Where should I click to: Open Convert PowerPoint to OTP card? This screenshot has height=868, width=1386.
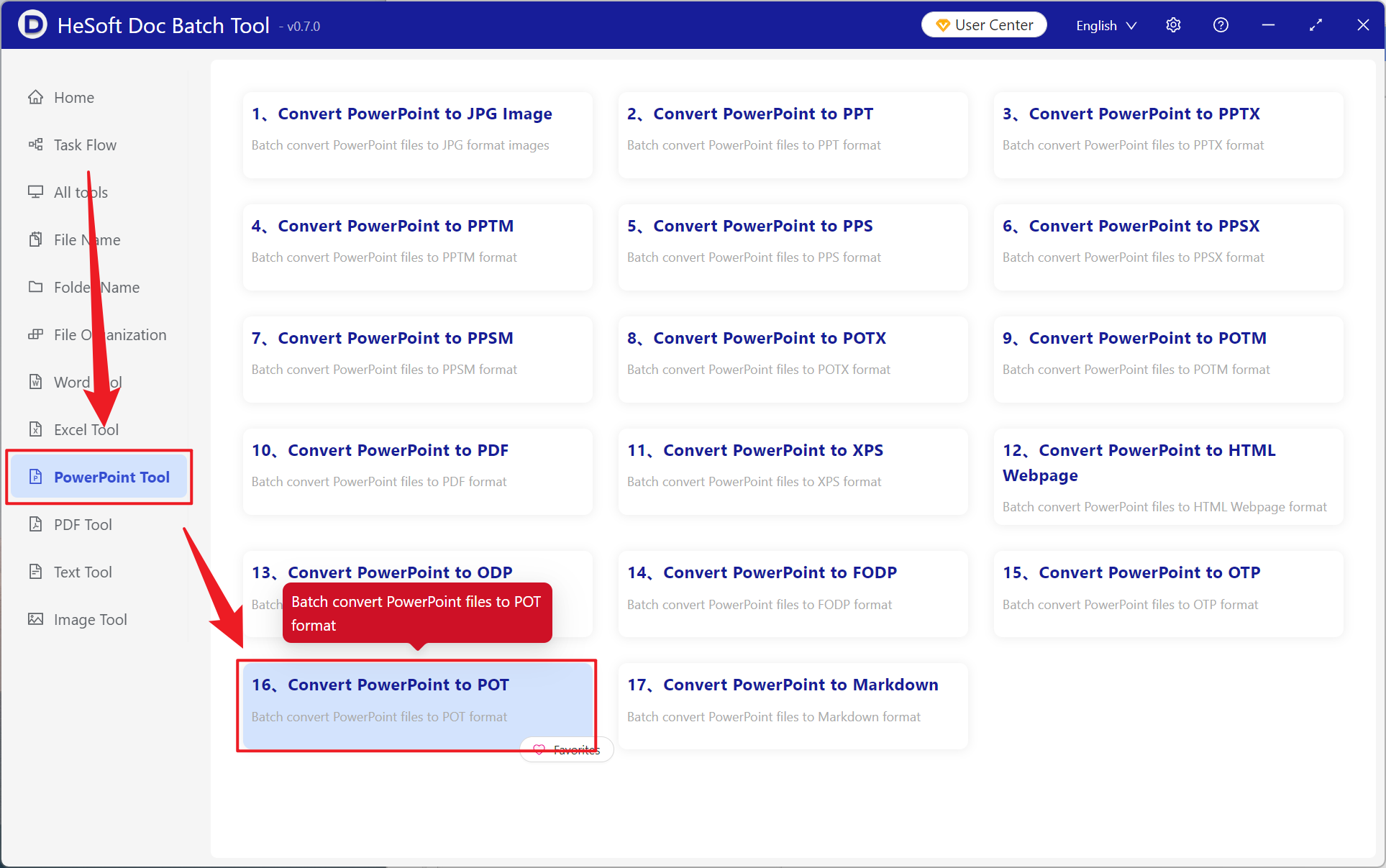(x=1168, y=593)
